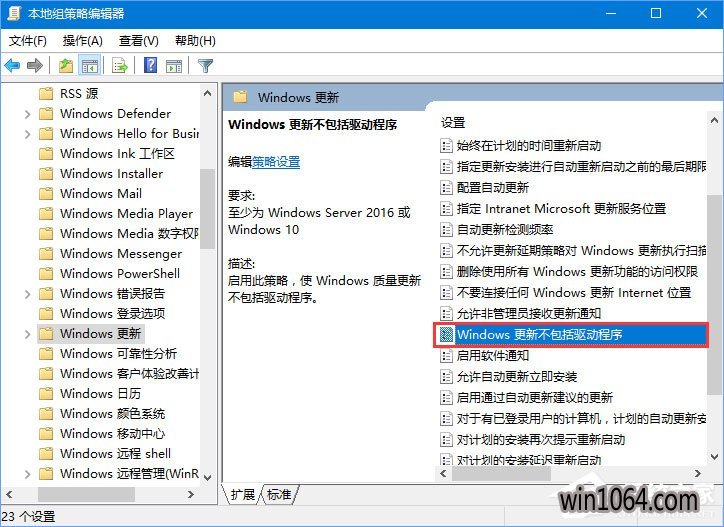Select the 启用通过自动更新建议的更新 policy
724x527 pixels.
(x=535, y=398)
